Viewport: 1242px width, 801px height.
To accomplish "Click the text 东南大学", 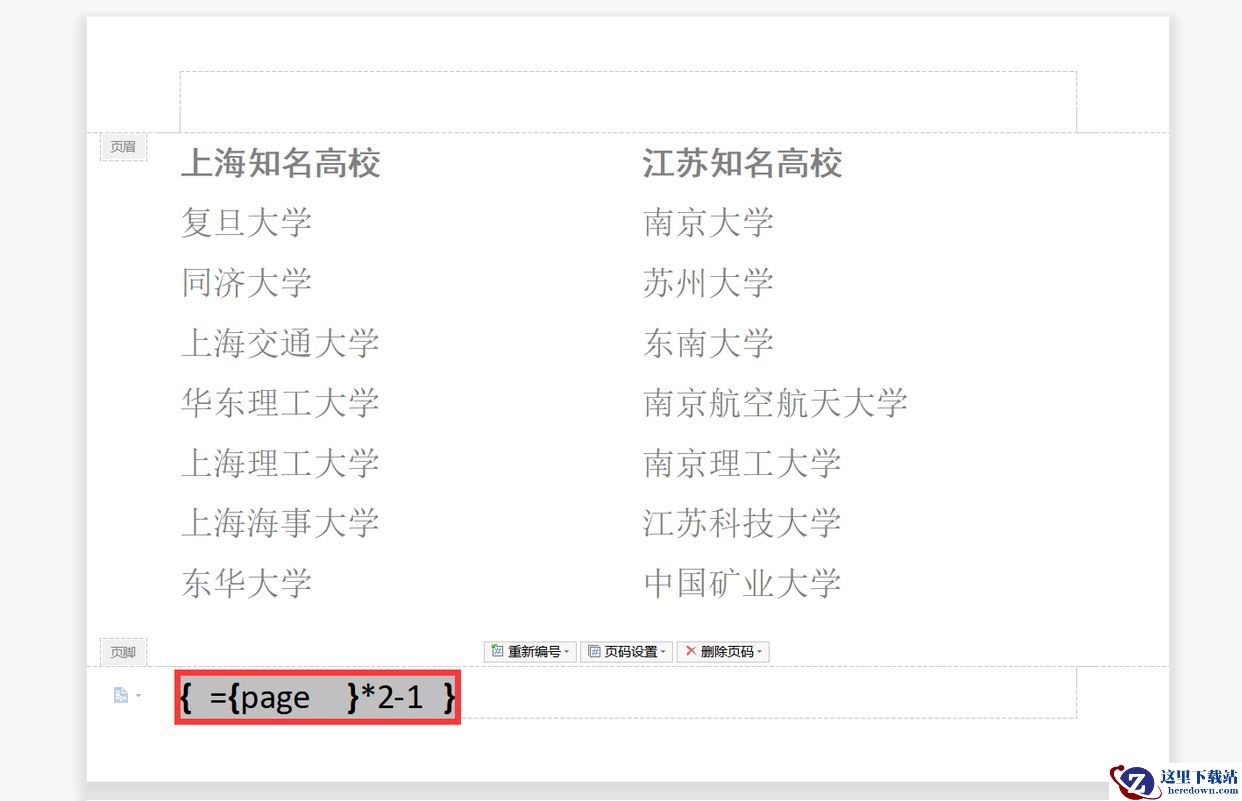I will 708,343.
